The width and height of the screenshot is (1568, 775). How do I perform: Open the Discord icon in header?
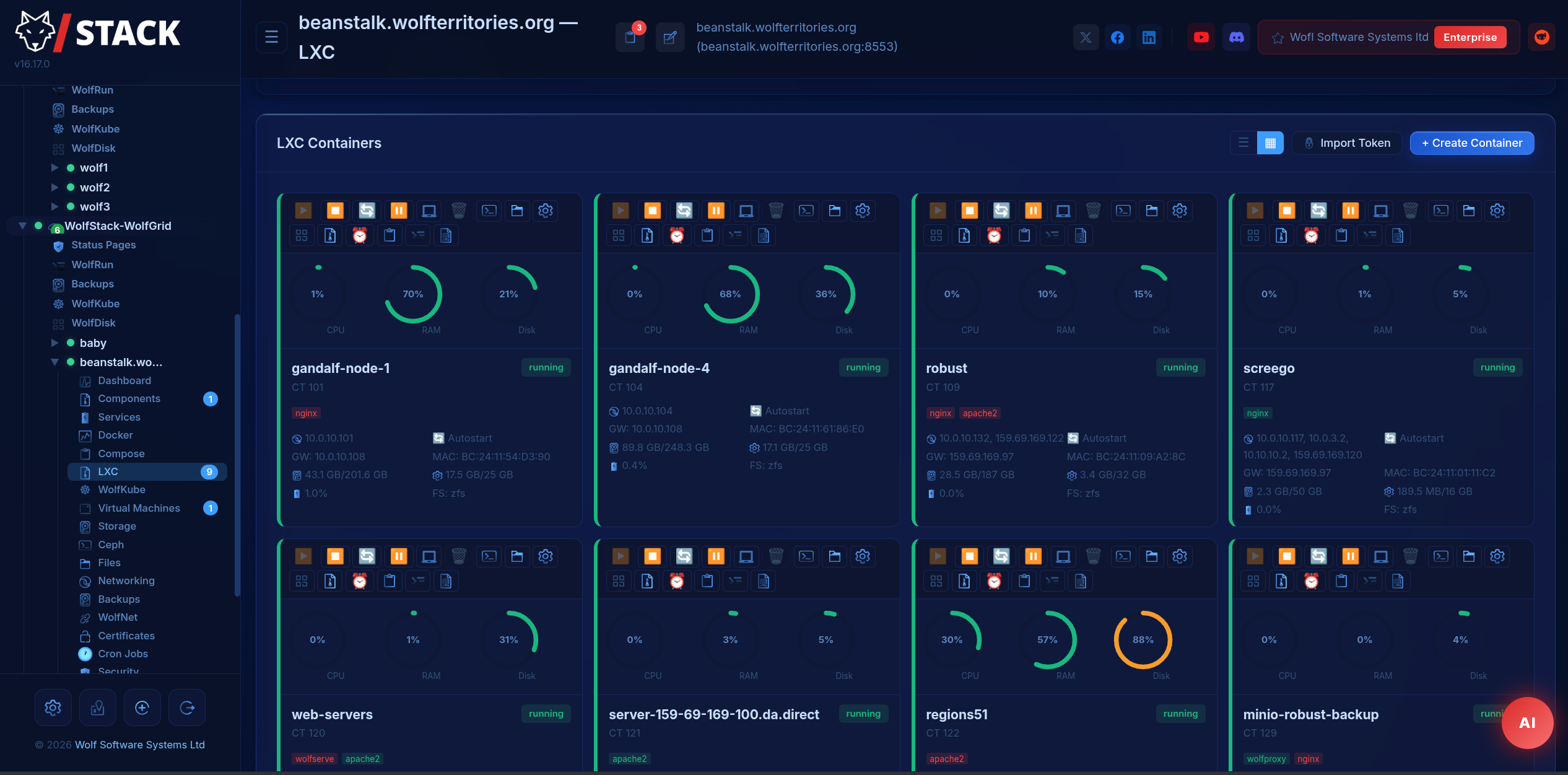(1236, 37)
